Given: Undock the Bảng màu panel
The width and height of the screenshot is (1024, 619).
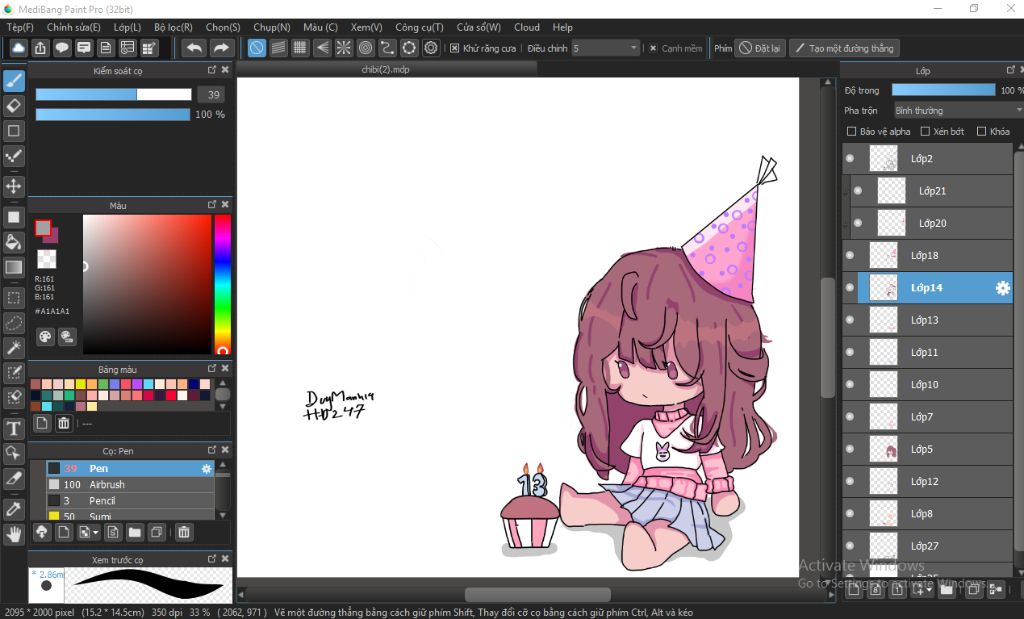Looking at the screenshot, I should [212, 368].
